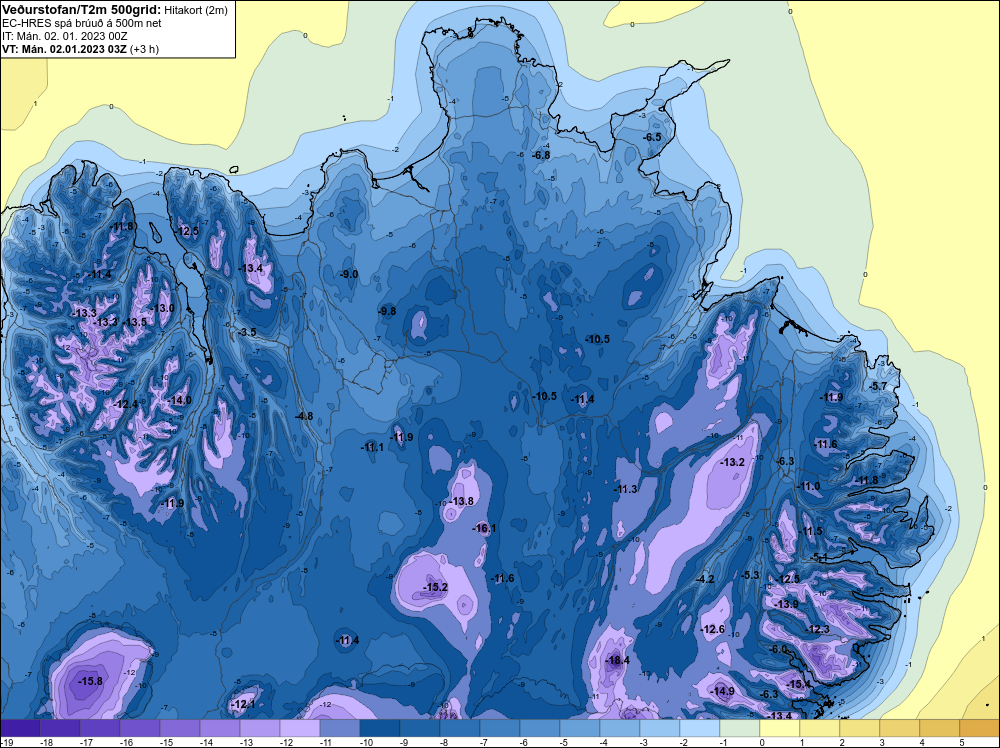The height and width of the screenshot is (748, 1000).
Task: Click the -13.0 temperature value
Action: pyautogui.click(x=163, y=308)
